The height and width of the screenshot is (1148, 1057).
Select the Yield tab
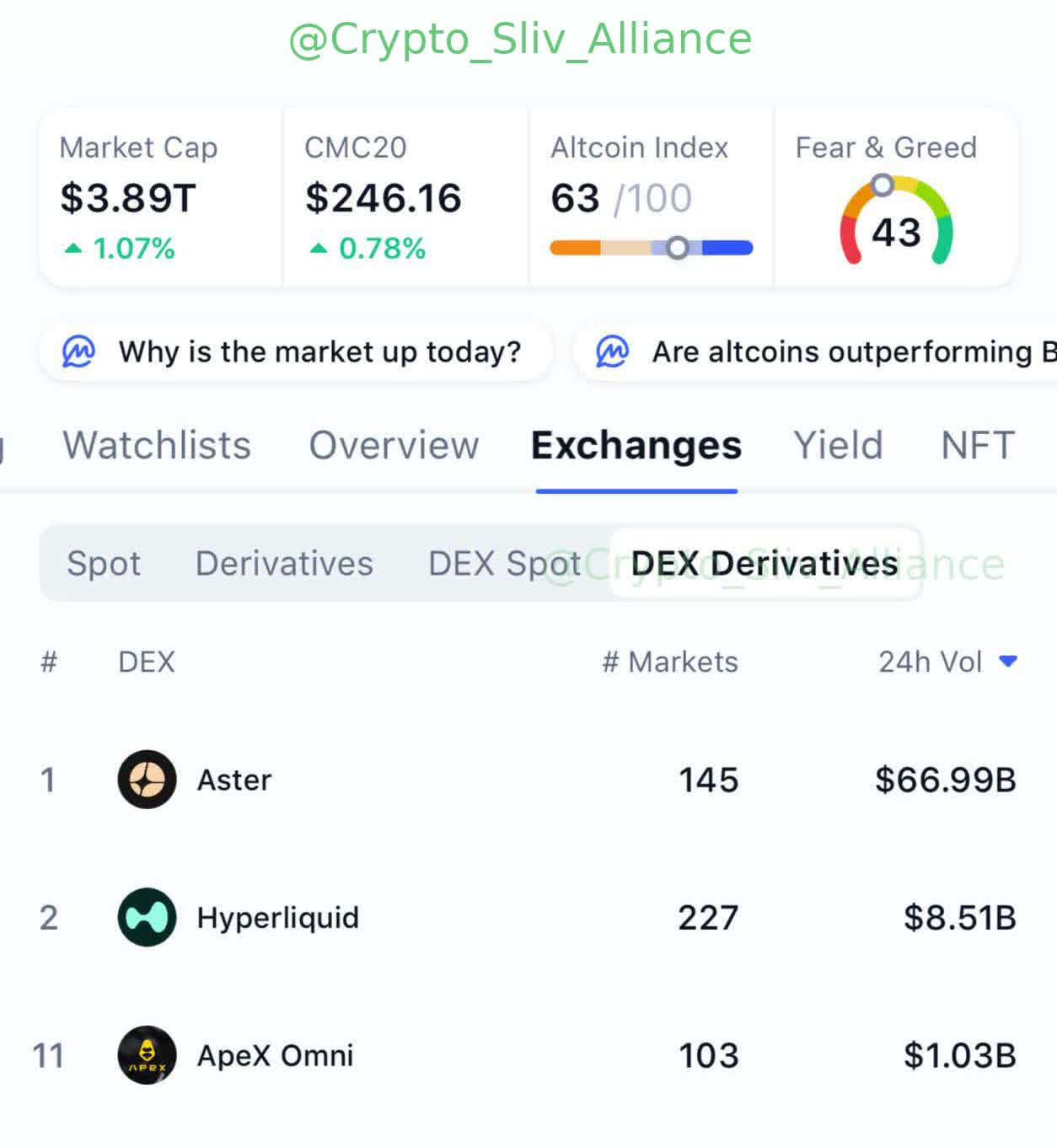click(x=838, y=445)
